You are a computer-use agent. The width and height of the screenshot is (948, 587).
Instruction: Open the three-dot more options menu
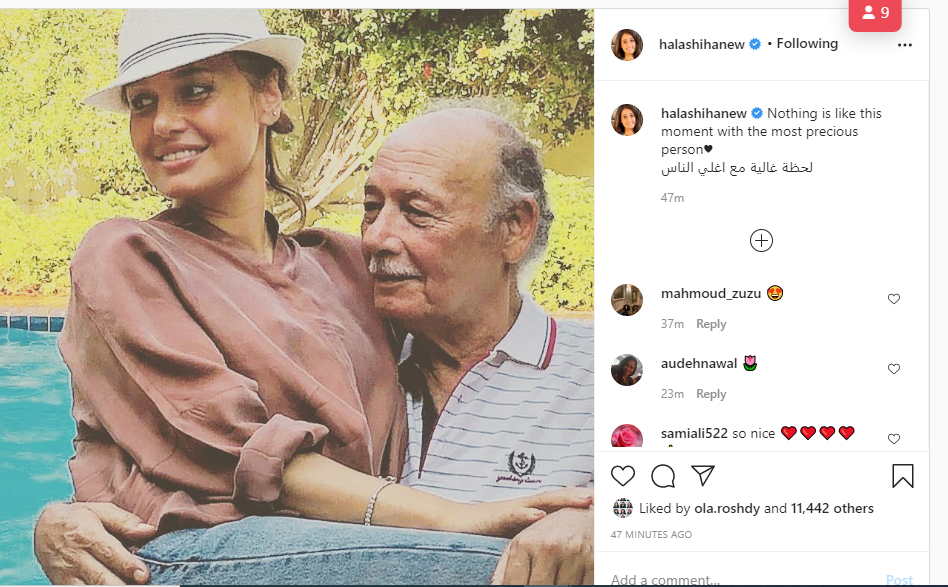coord(905,45)
